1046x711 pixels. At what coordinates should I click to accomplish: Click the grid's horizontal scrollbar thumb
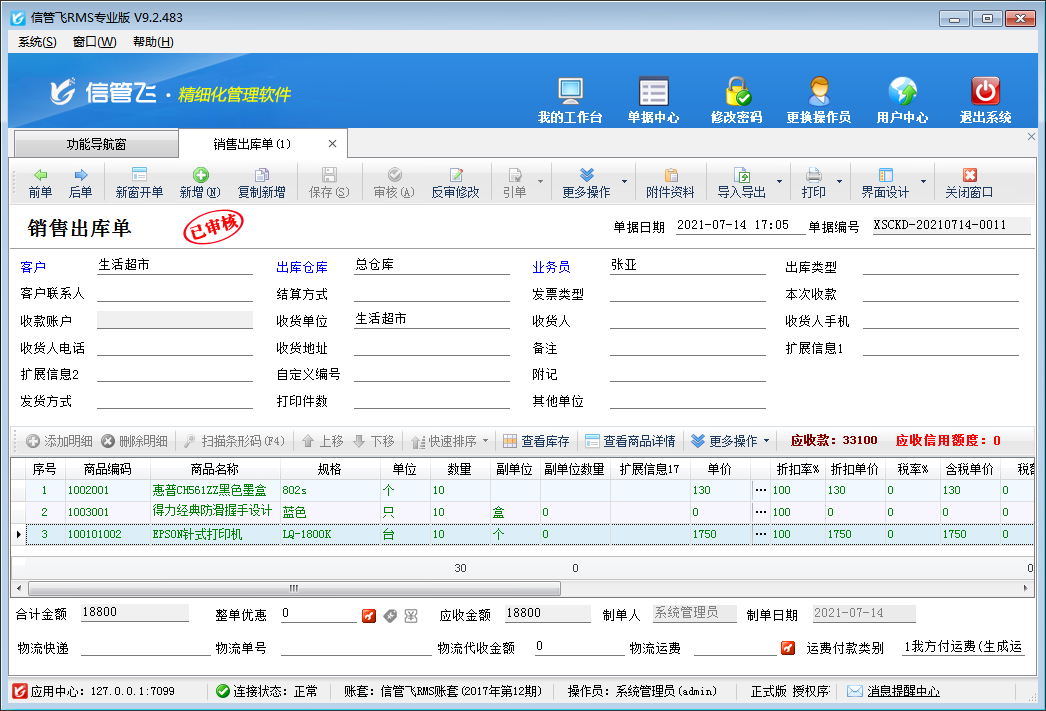pos(292,588)
